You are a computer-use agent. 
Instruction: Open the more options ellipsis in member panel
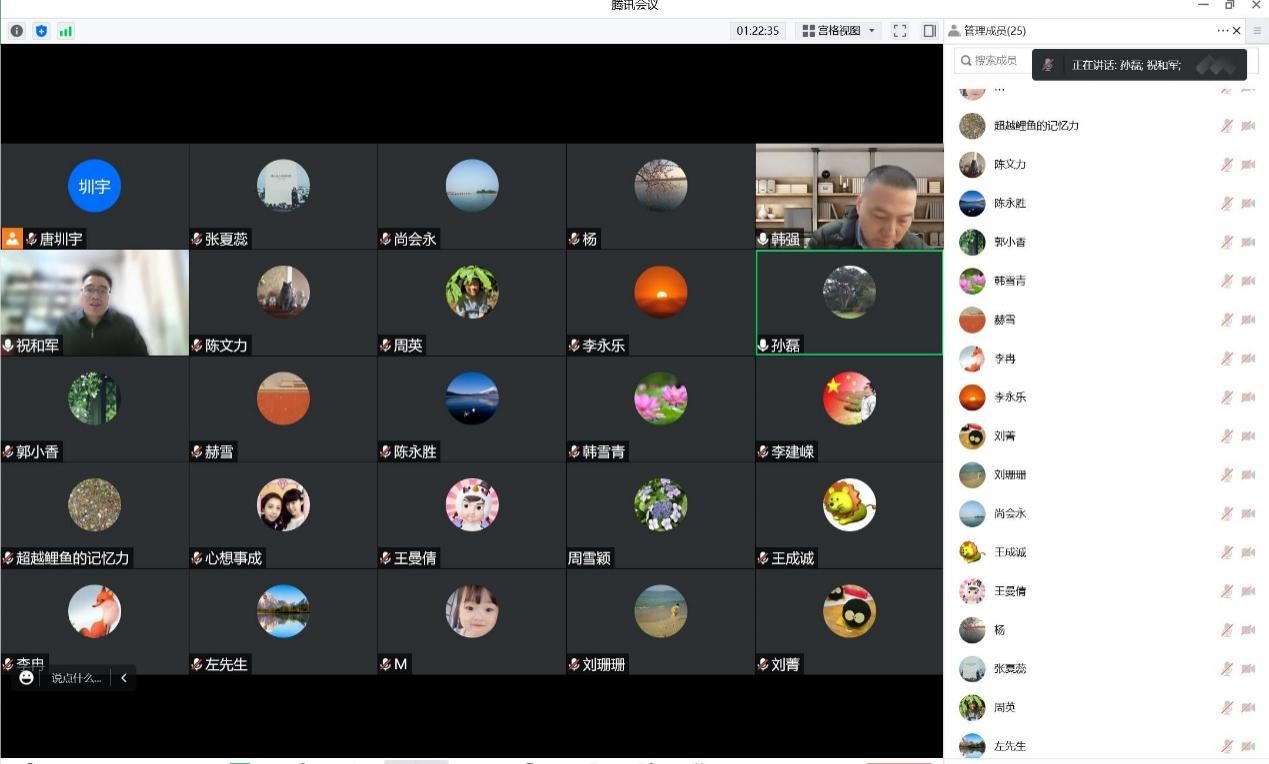(1222, 31)
